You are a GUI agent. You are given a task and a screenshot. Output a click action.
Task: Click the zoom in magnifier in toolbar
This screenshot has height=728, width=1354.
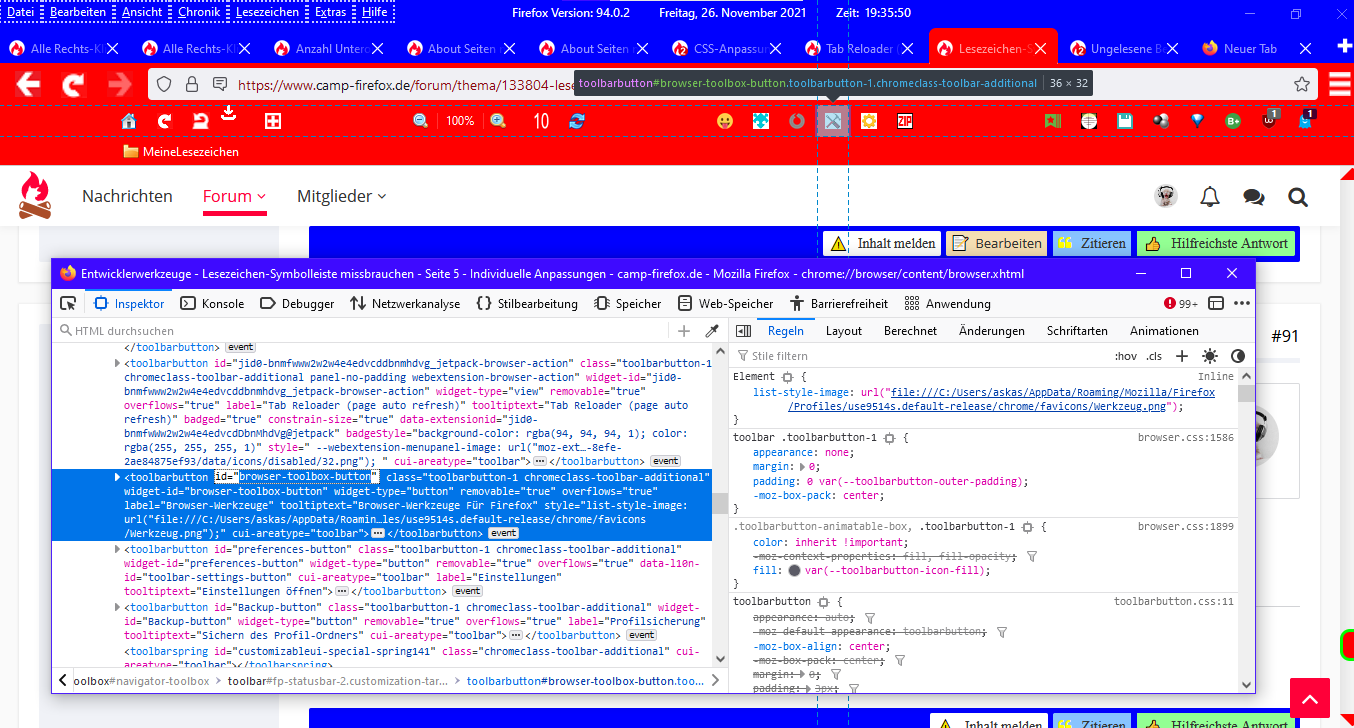click(497, 121)
